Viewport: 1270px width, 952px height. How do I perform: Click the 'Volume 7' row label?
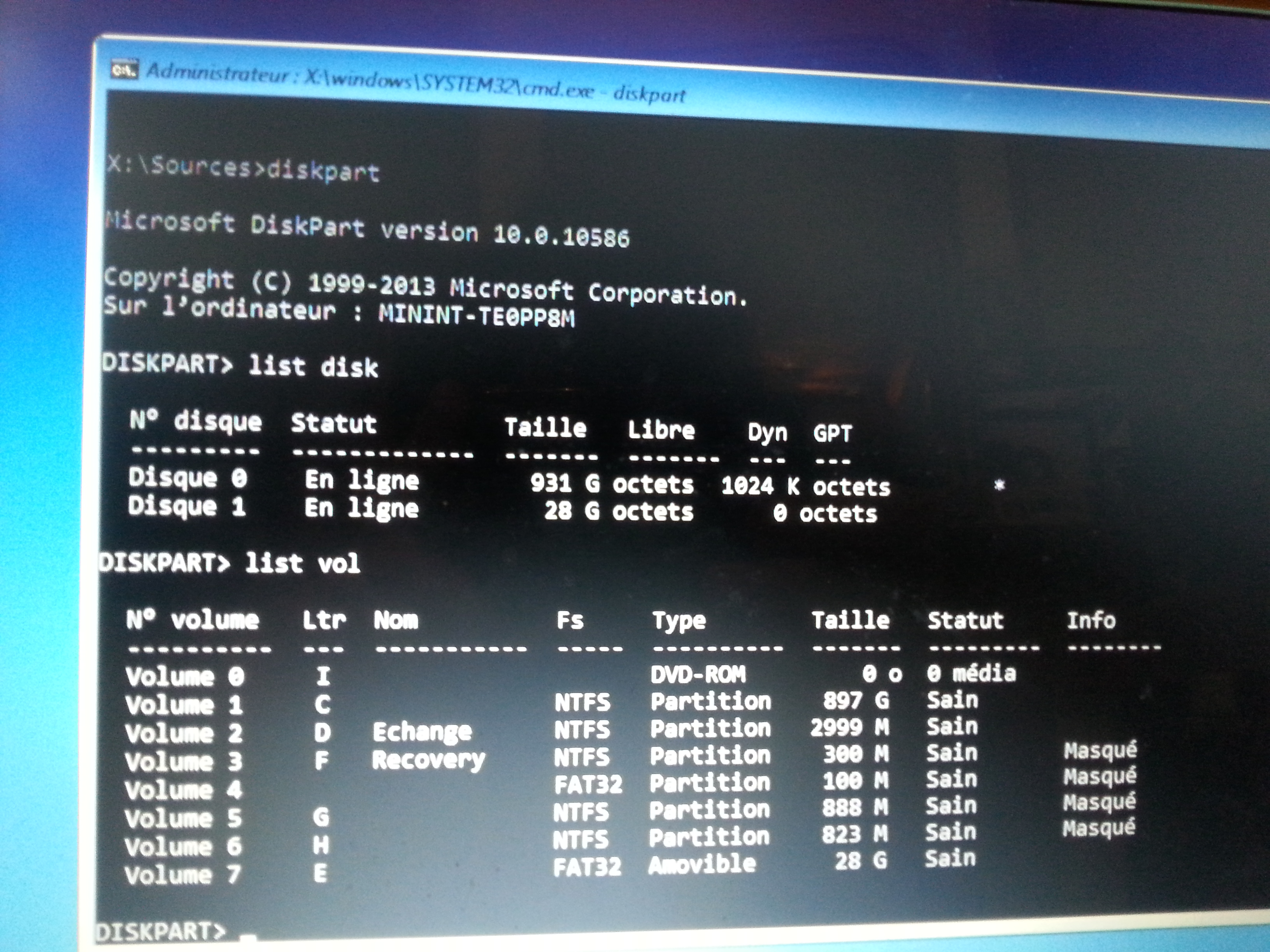[182, 875]
